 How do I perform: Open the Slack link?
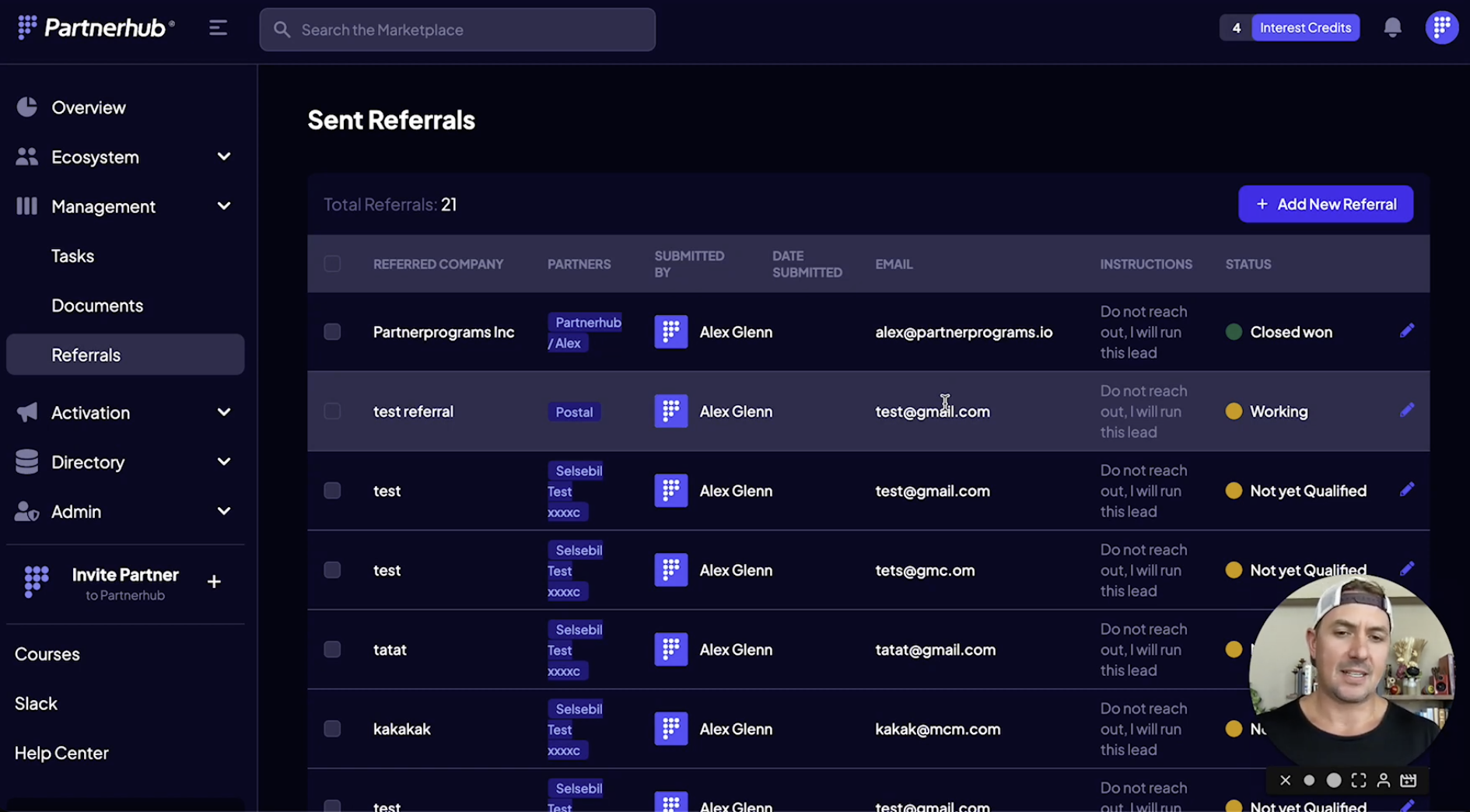point(36,704)
